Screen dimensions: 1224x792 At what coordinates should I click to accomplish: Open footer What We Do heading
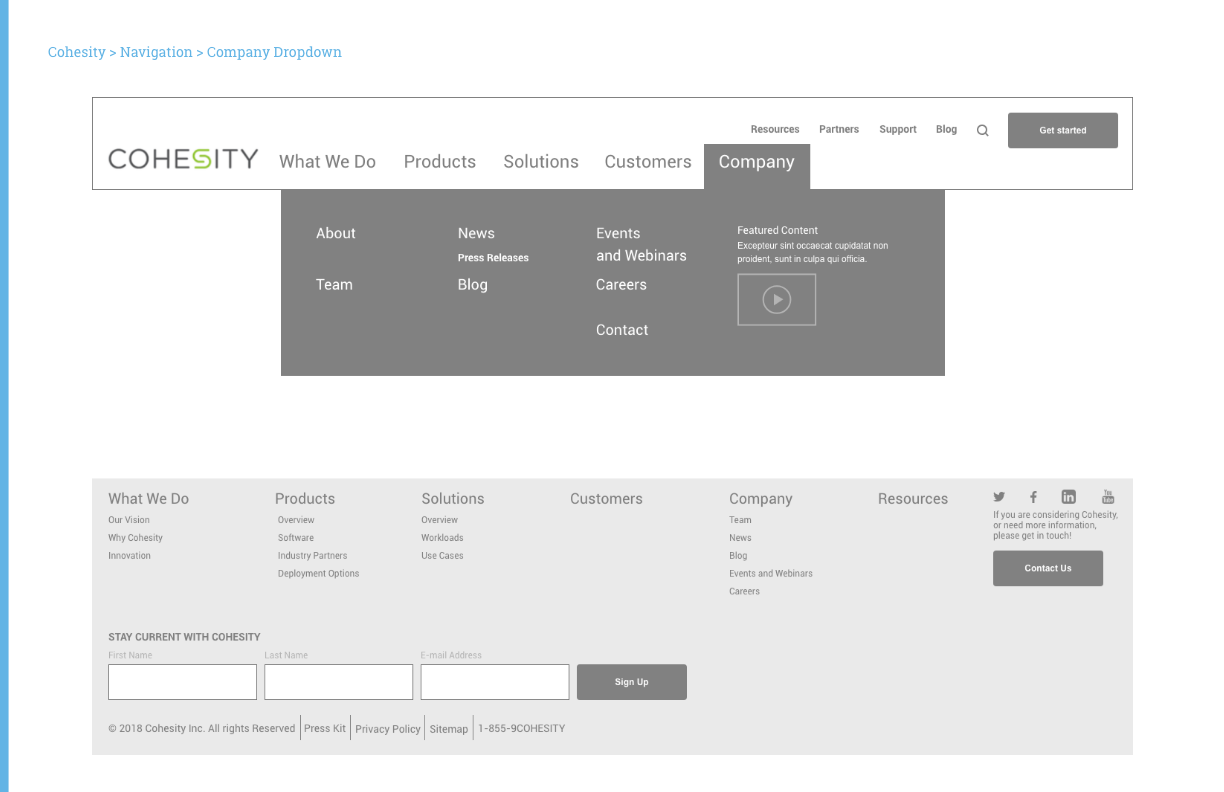[148, 499]
